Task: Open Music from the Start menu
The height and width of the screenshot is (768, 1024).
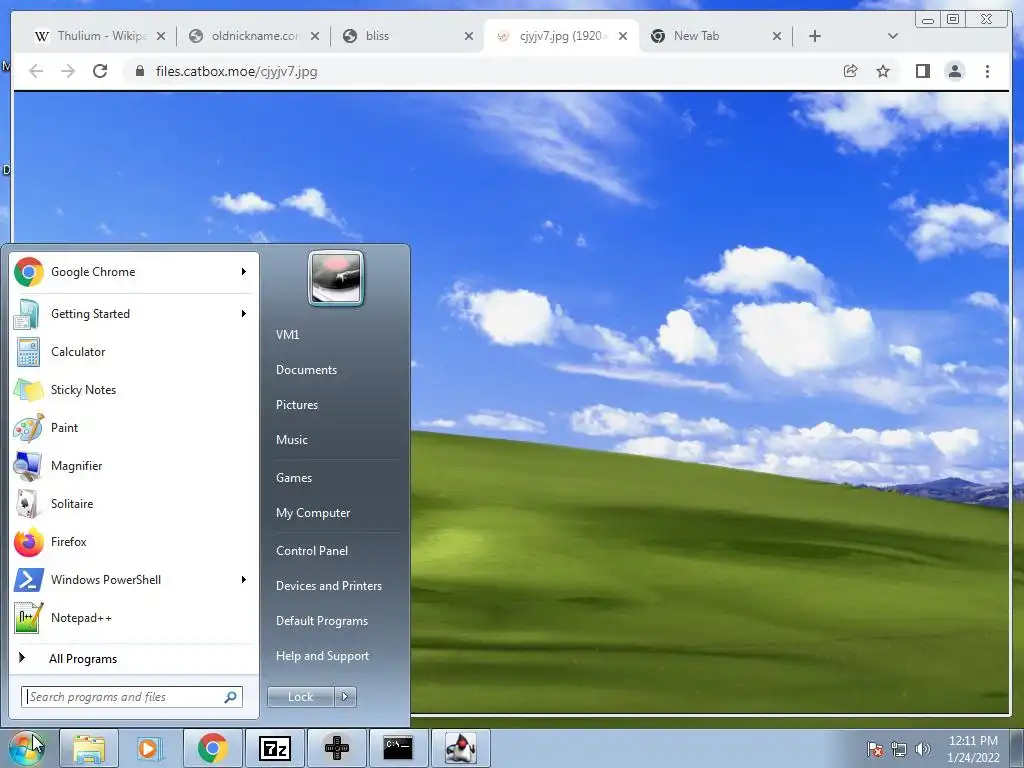Action: (291, 440)
